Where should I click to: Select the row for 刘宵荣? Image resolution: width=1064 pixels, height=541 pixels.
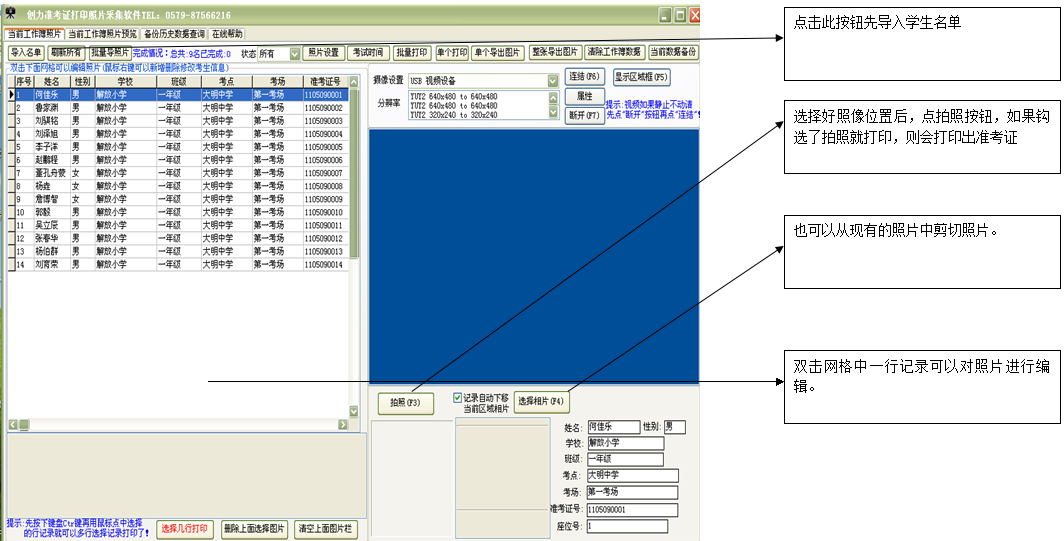pos(178,265)
